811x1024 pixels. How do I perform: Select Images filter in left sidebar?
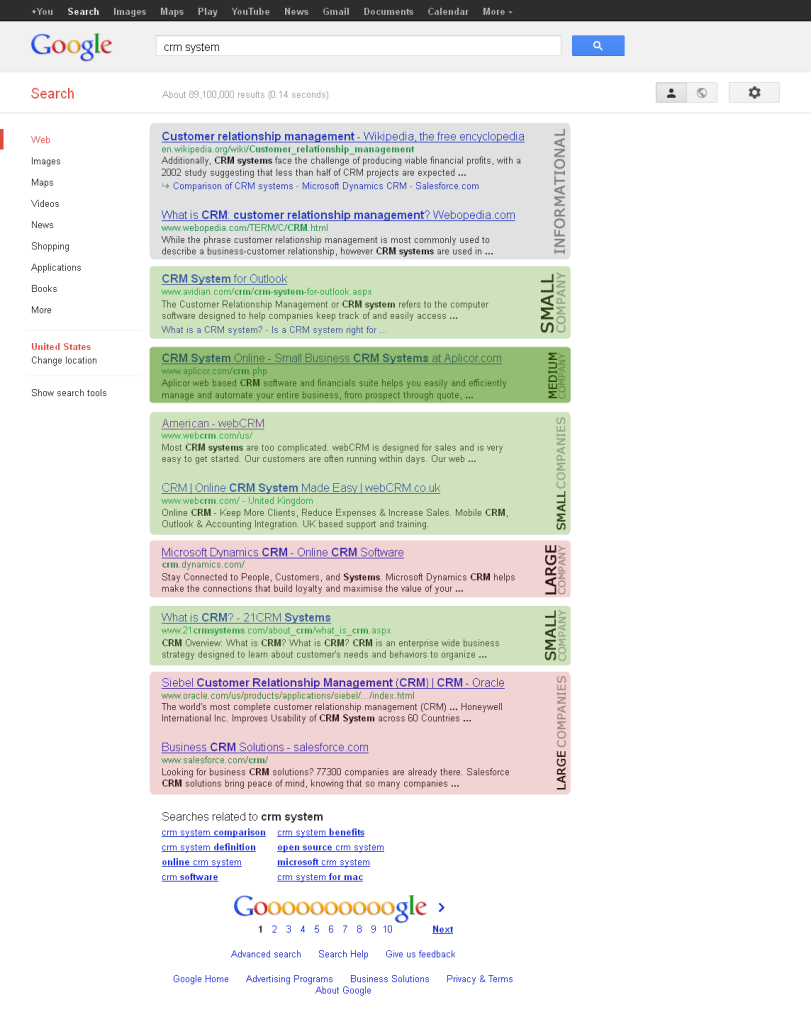[x=46, y=161]
